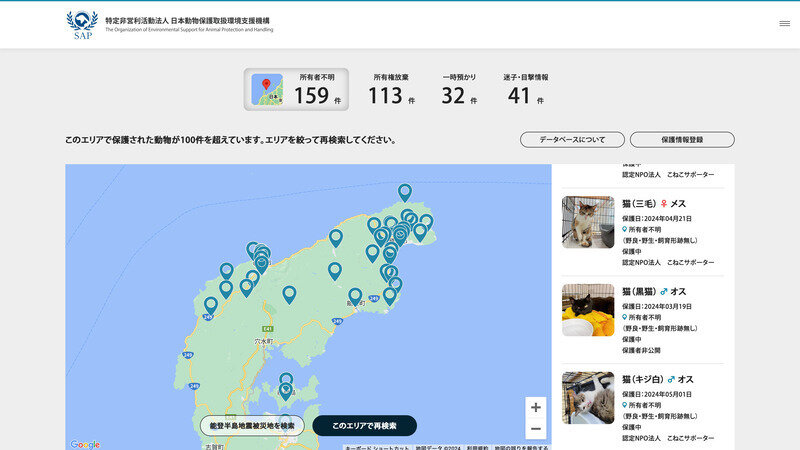Viewport: 800px width, 450px height.
Task: Click the 猫(黒猫) オス listing title
Action: [x=654, y=291]
